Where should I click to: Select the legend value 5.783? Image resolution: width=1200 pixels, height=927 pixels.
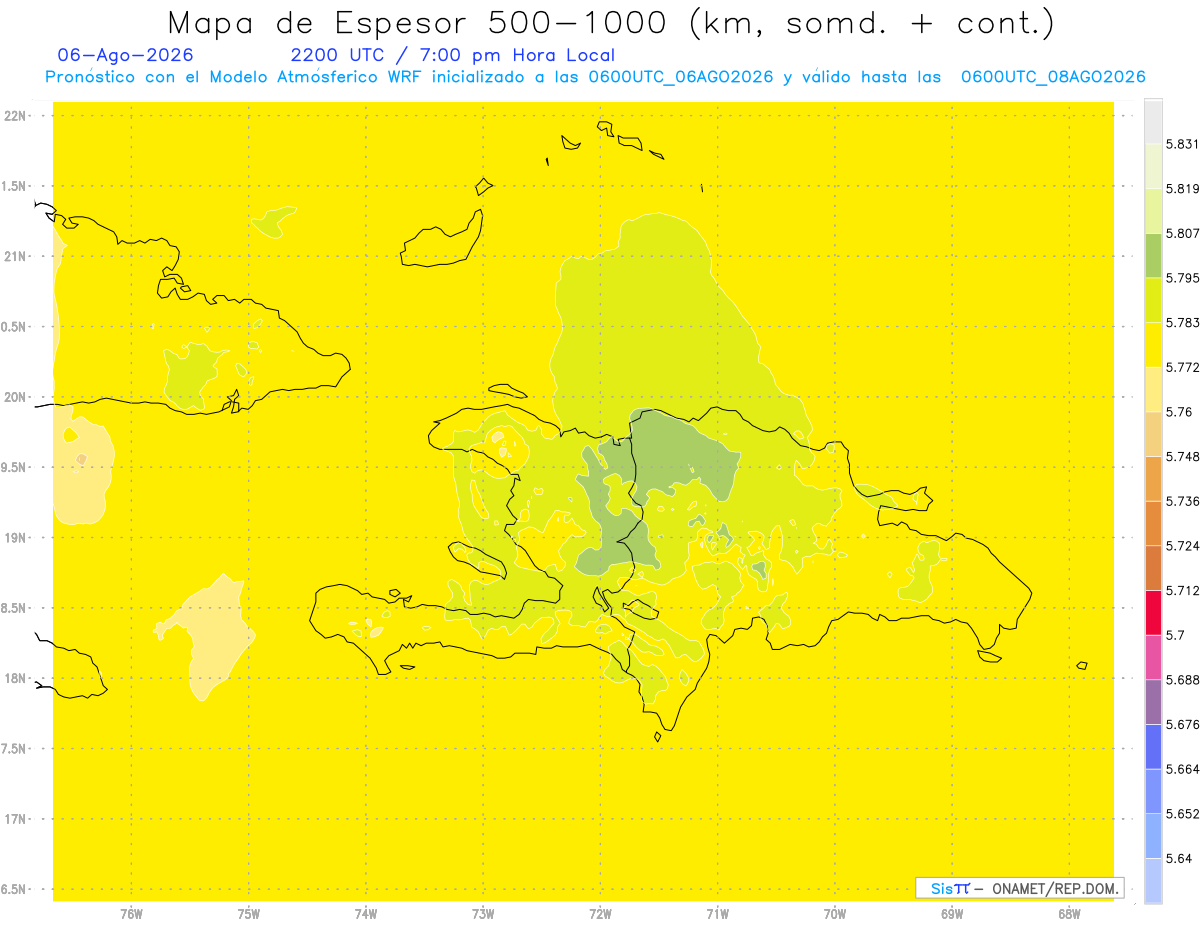[1182, 323]
